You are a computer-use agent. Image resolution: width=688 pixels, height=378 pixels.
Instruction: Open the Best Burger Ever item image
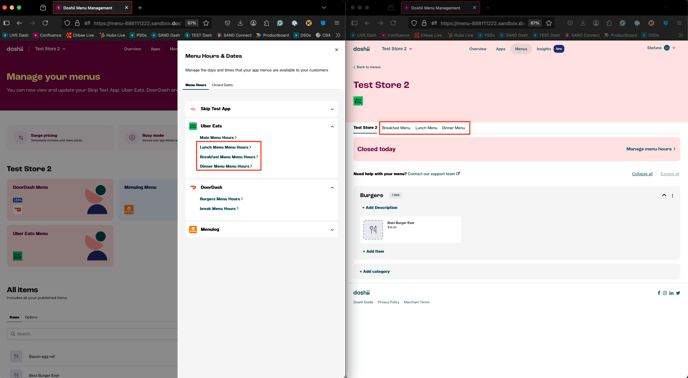coord(373,230)
